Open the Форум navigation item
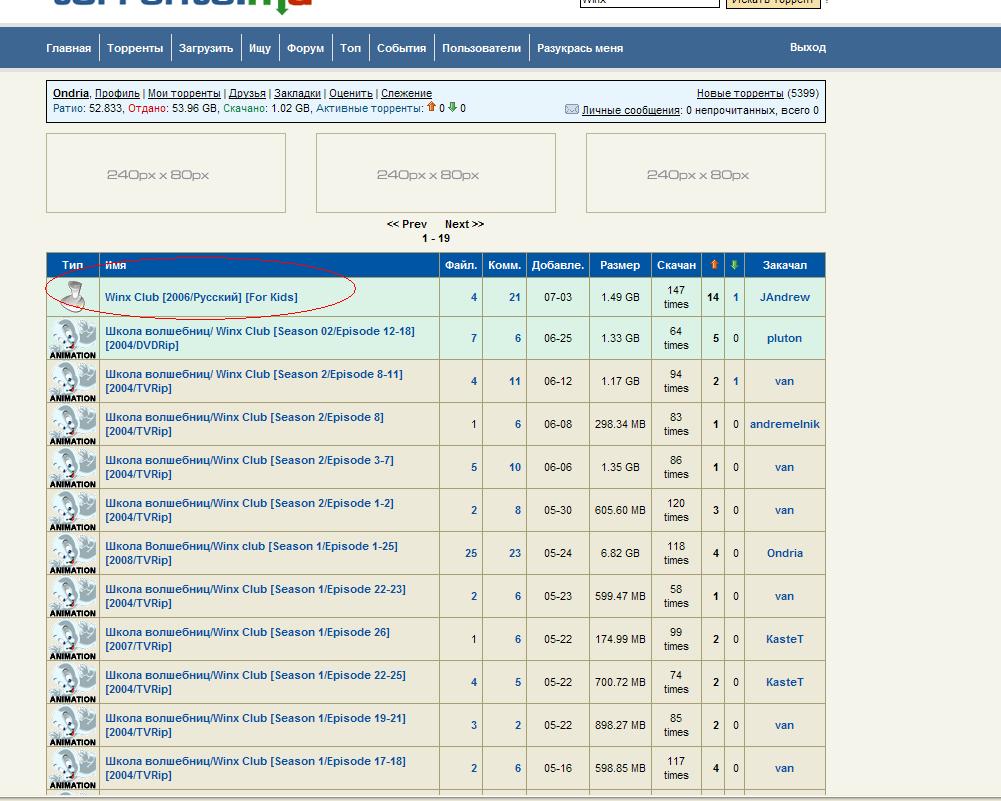The height and width of the screenshot is (801, 1001). [305, 48]
